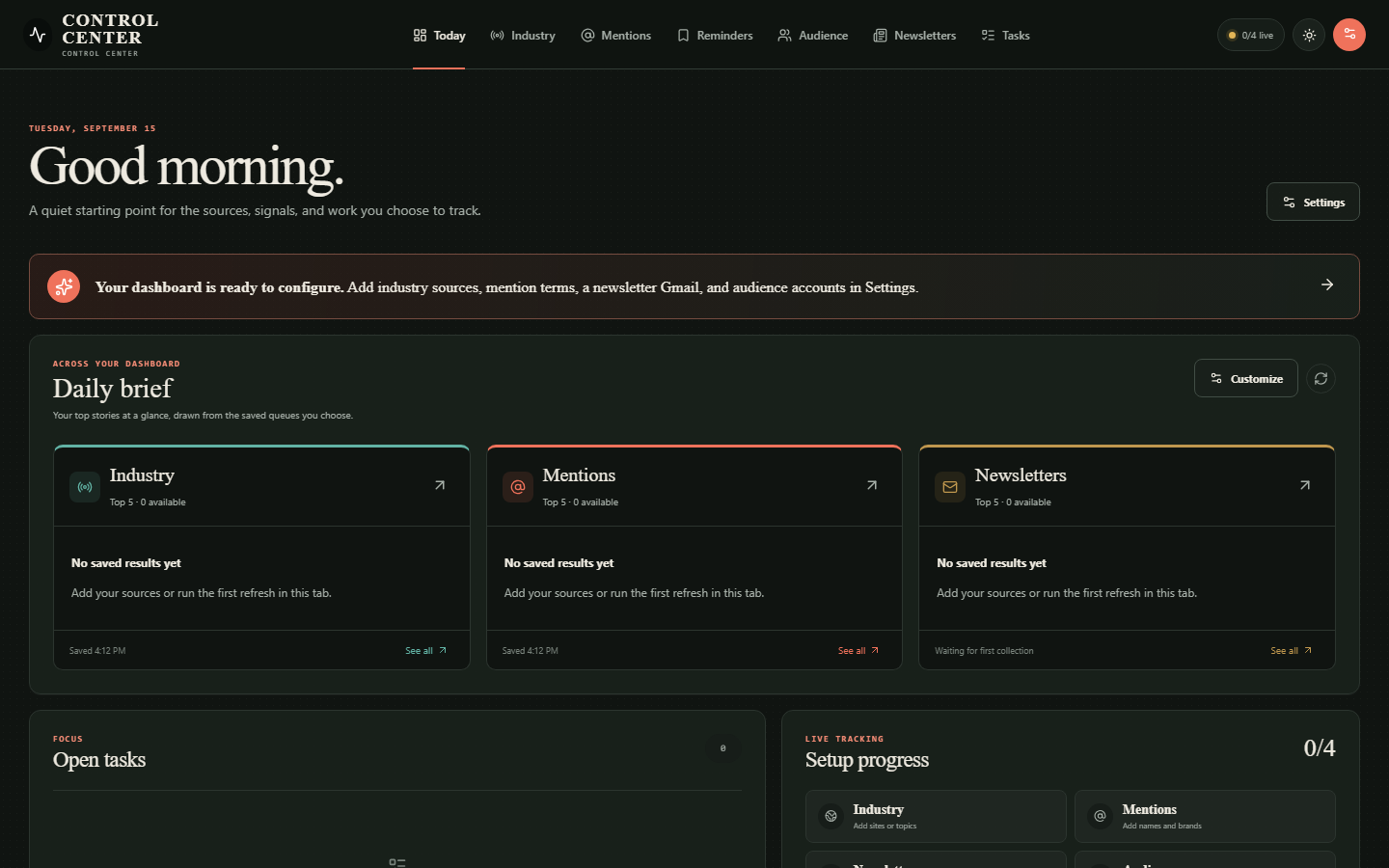This screenshot has height=868, width=1389.
Task: Toggle the light/dark theme sun icon
Action: (x=1309, y=35)
